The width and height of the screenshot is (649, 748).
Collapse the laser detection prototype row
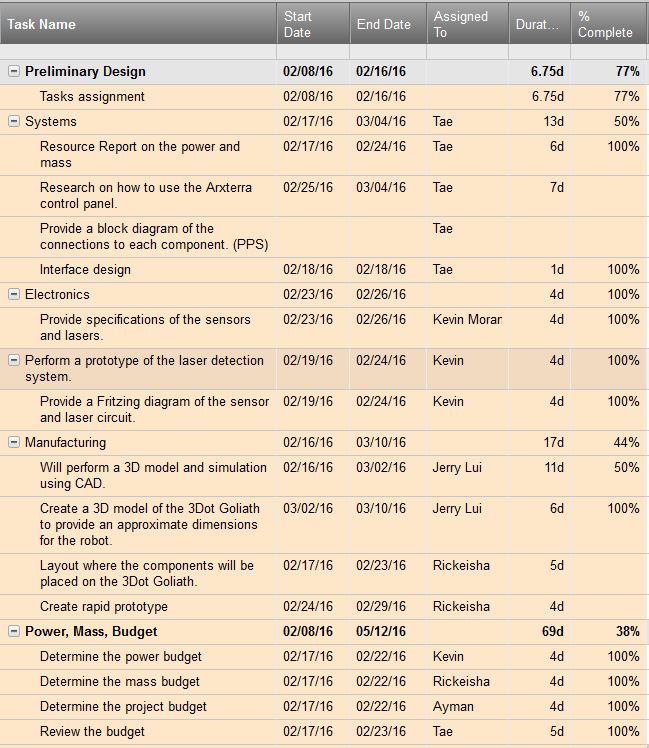[x=14, y=360]
